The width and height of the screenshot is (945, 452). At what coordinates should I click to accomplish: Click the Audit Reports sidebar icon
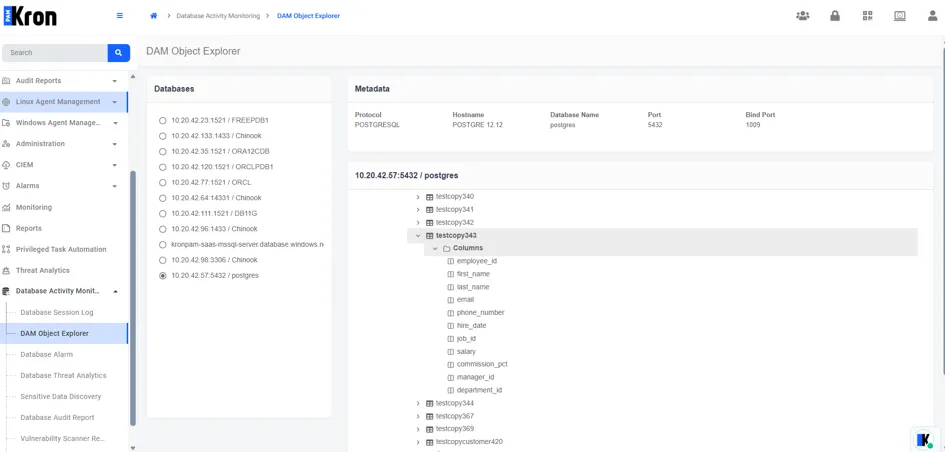(x=6, y=81)
